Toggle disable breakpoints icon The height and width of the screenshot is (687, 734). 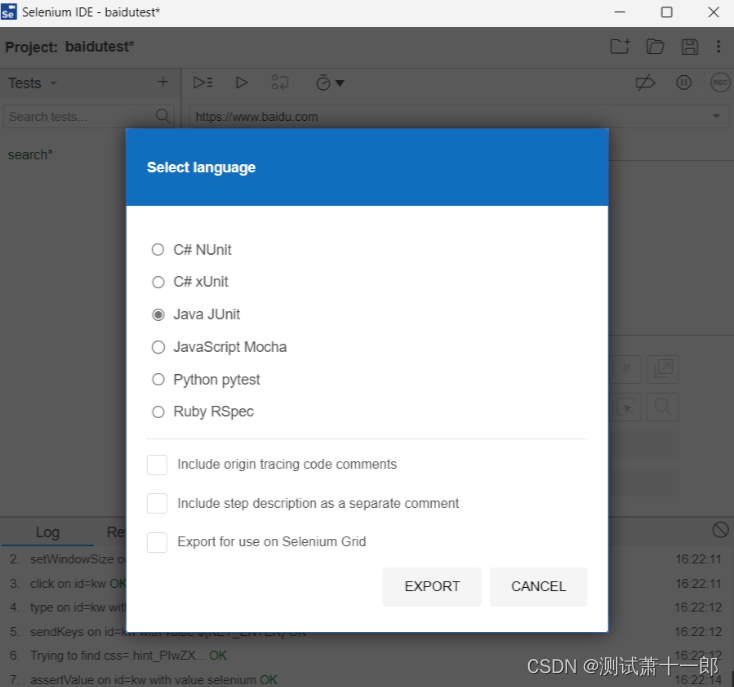coord(645,83)
